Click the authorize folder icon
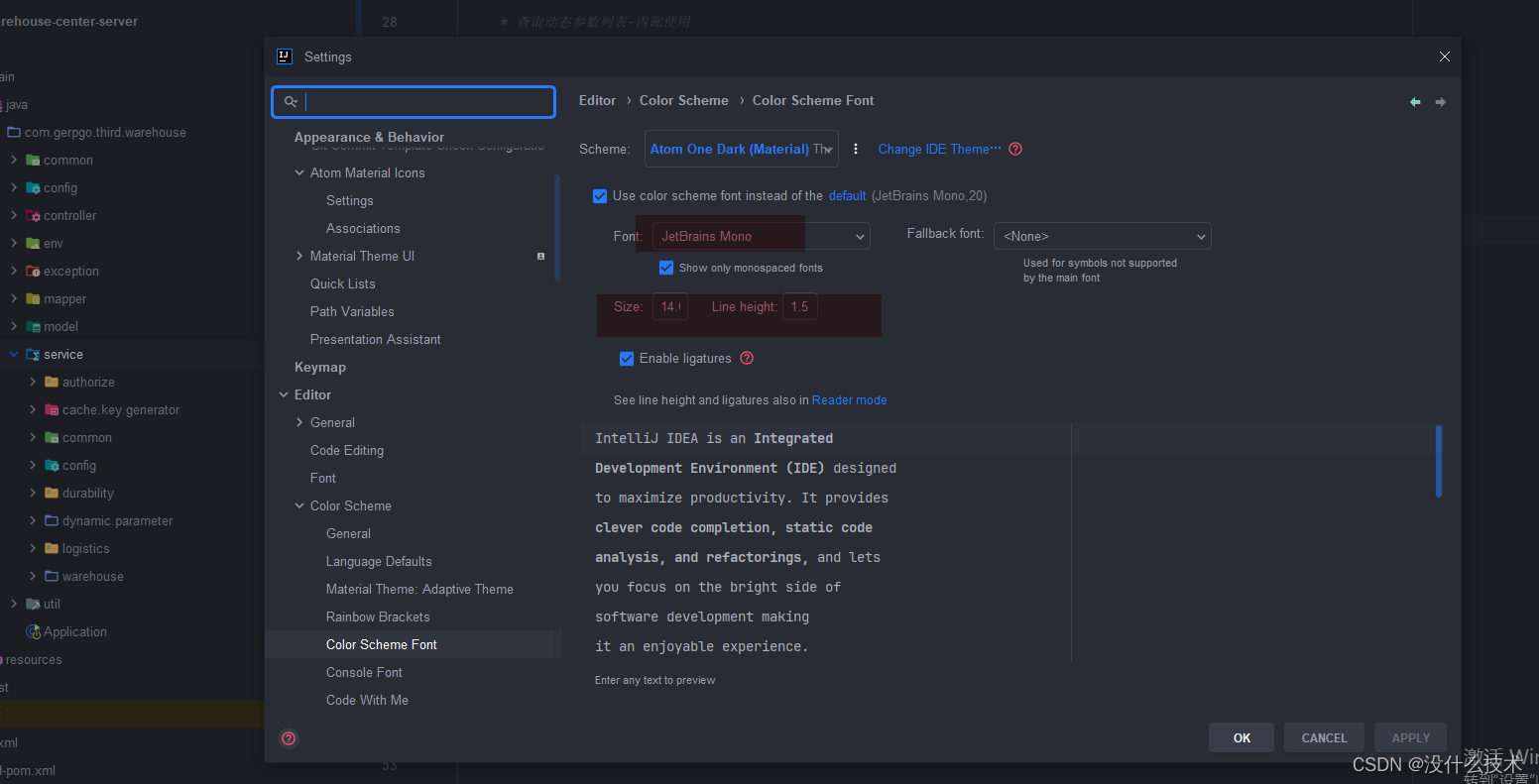 point(52,382)
